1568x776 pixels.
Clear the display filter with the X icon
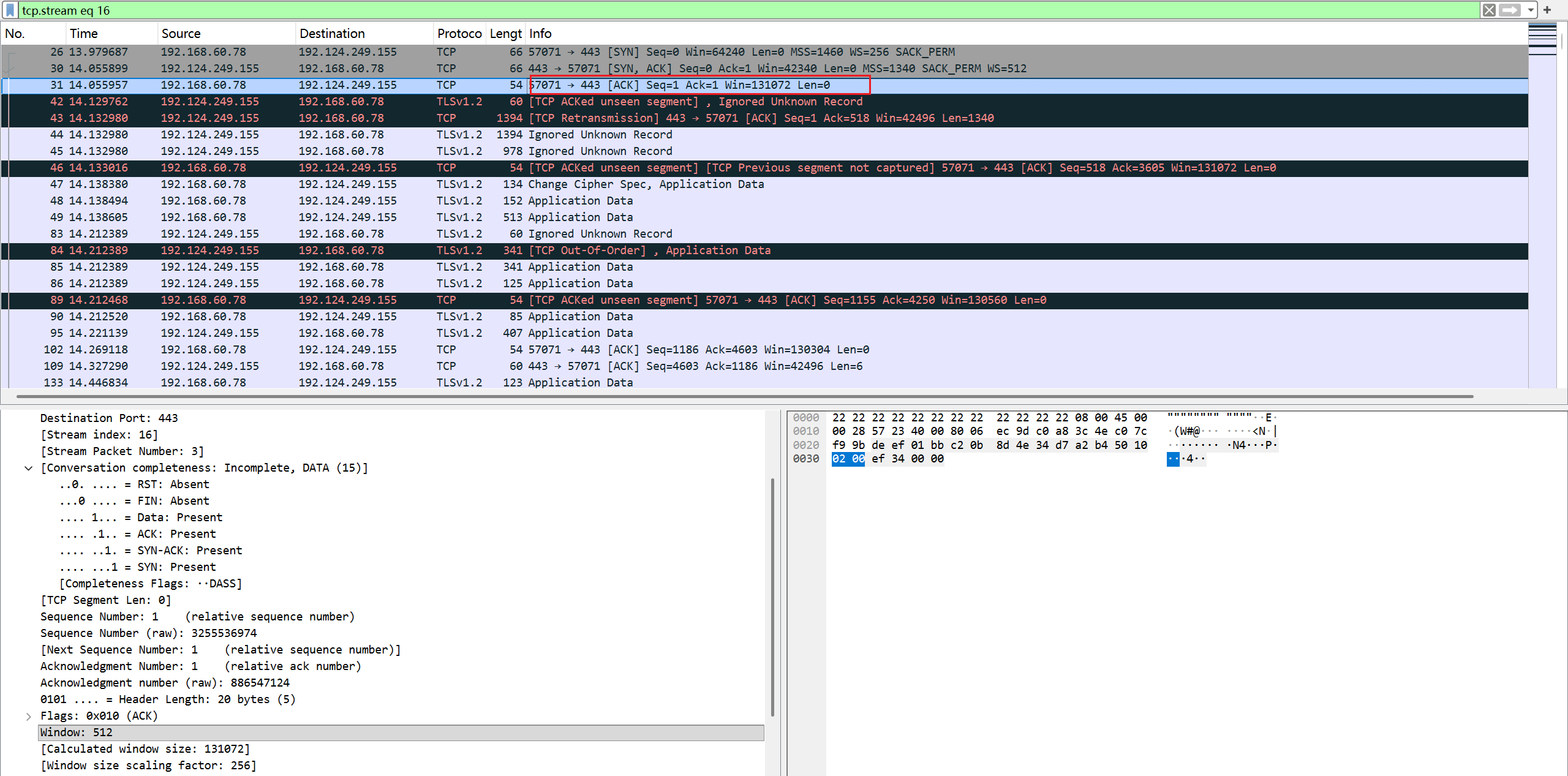pos(1489,10)
